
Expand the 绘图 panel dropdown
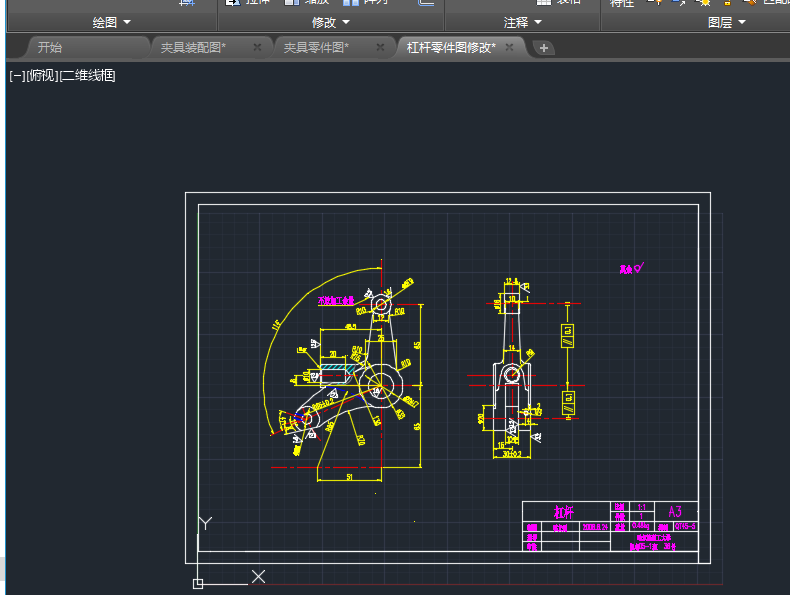111,22
